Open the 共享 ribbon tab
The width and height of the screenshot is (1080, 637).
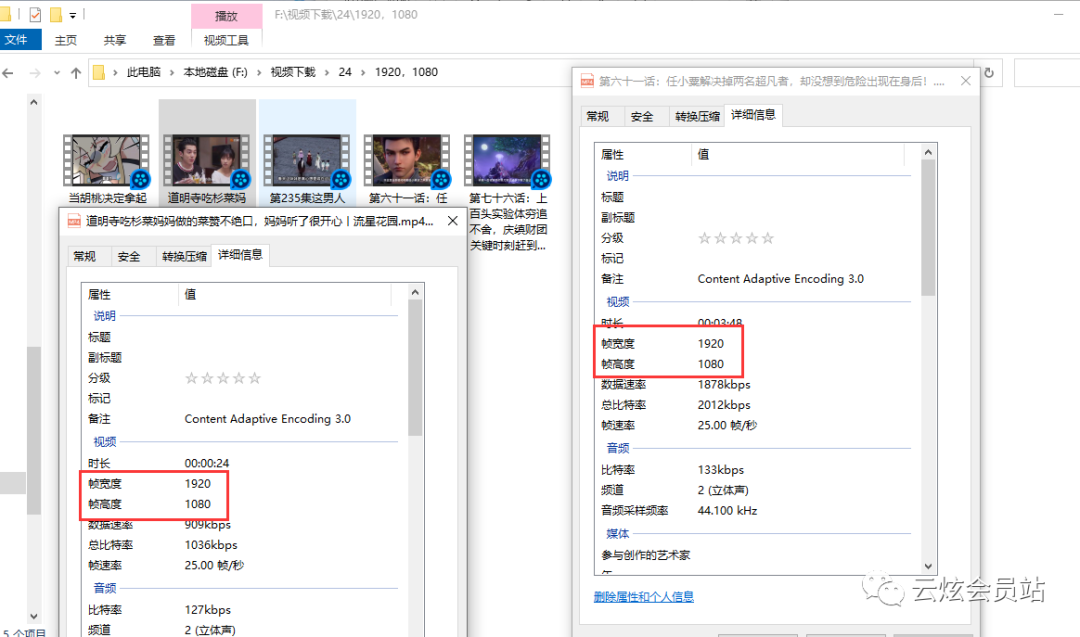point(115,40)
